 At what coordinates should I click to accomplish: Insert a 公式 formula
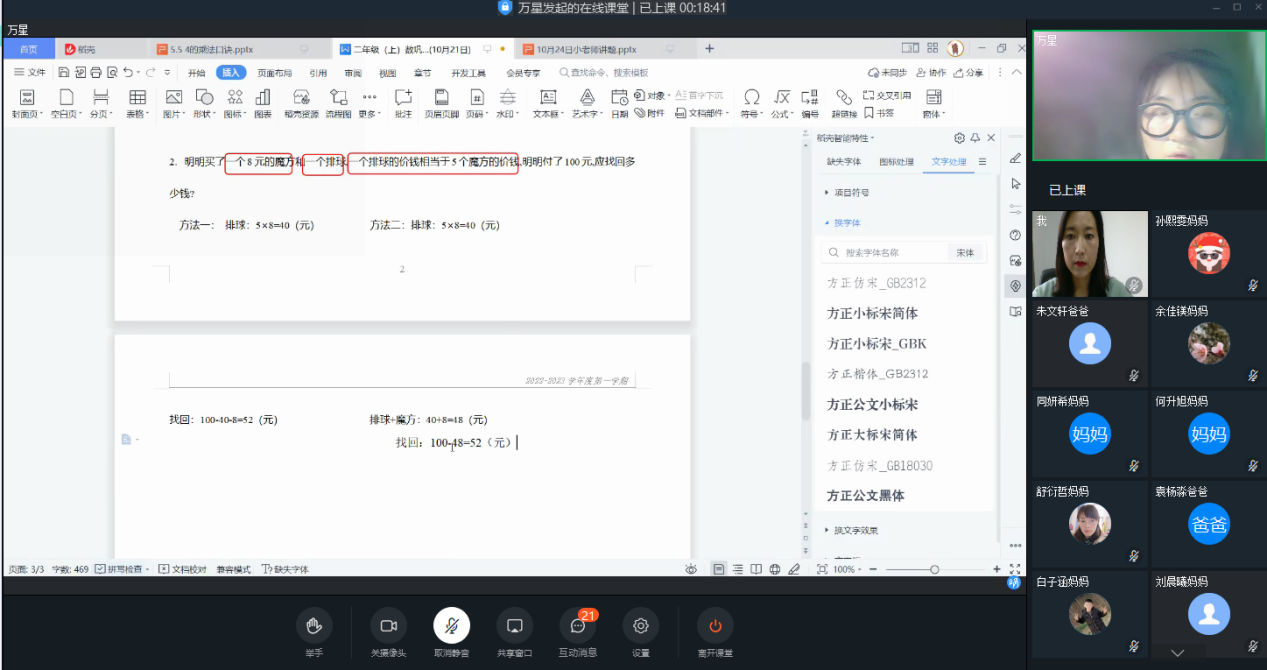click(783, 103)
